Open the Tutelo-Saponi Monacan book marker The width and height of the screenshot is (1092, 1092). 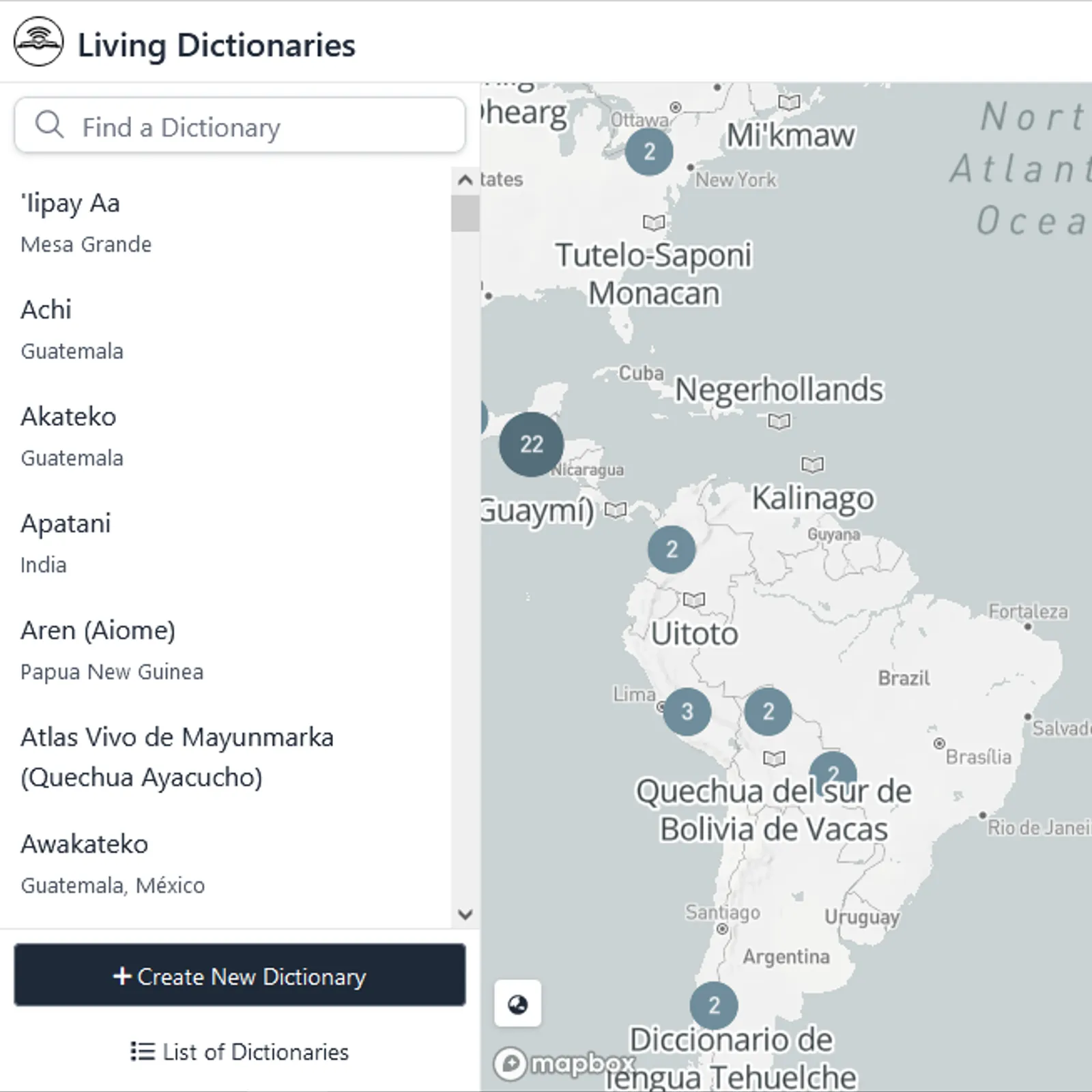click(x=654, y=222)
